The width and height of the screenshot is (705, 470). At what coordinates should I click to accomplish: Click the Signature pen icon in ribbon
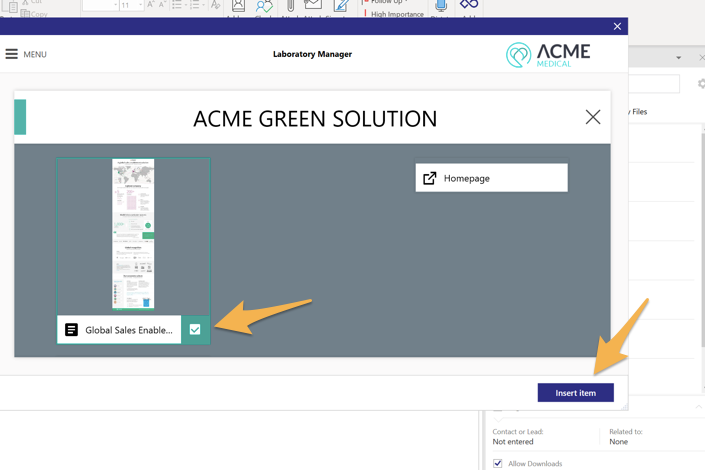click(341, 5)
